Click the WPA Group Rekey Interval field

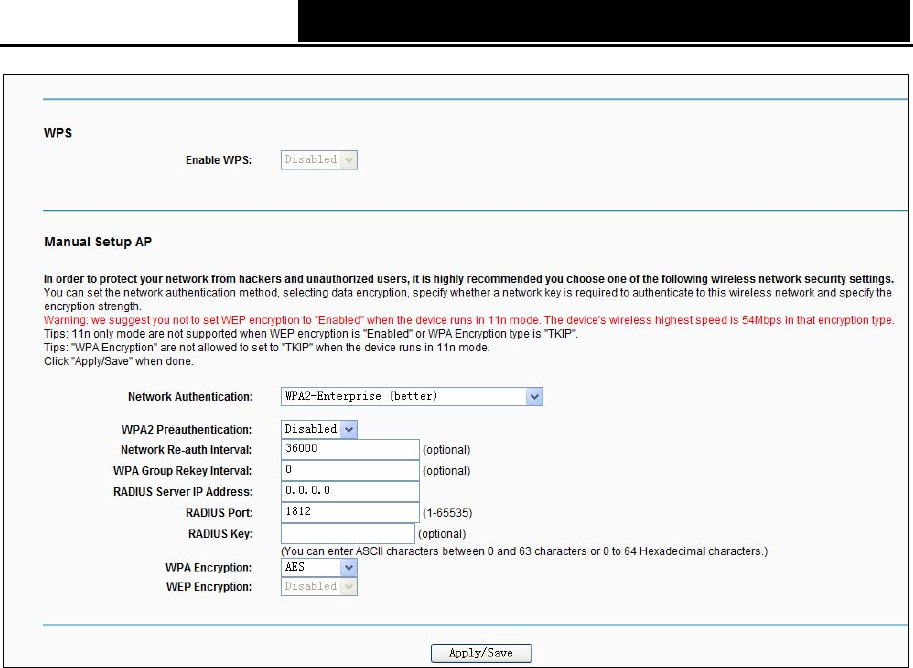[350, 471]
